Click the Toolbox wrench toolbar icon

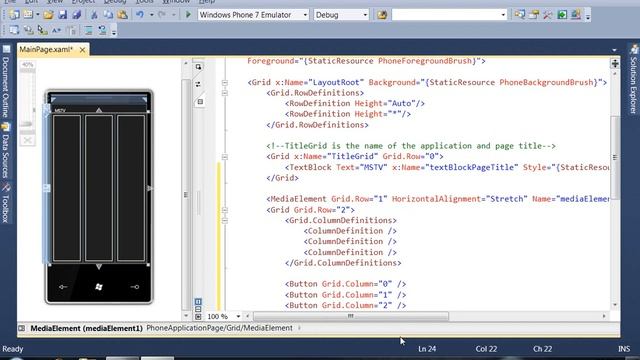click(x=548, y=15)
